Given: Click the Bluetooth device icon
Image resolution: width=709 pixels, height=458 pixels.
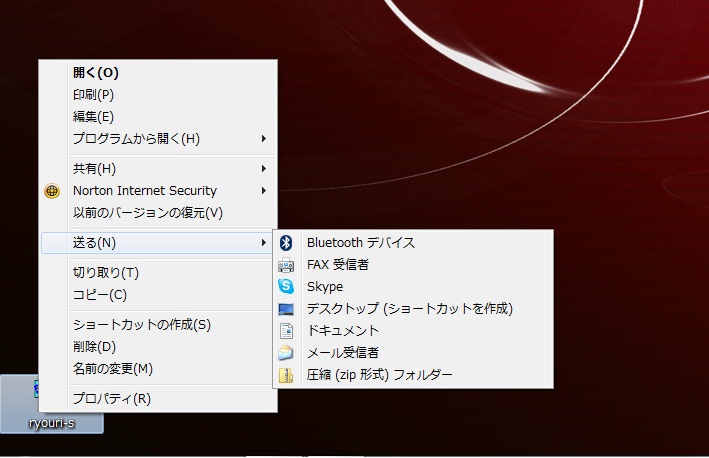Looking at the screenshot, I should (x=286, y=243).
